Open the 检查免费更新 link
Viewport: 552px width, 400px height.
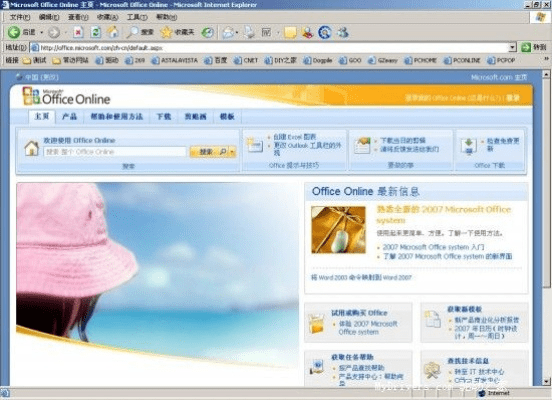(503, 144)
